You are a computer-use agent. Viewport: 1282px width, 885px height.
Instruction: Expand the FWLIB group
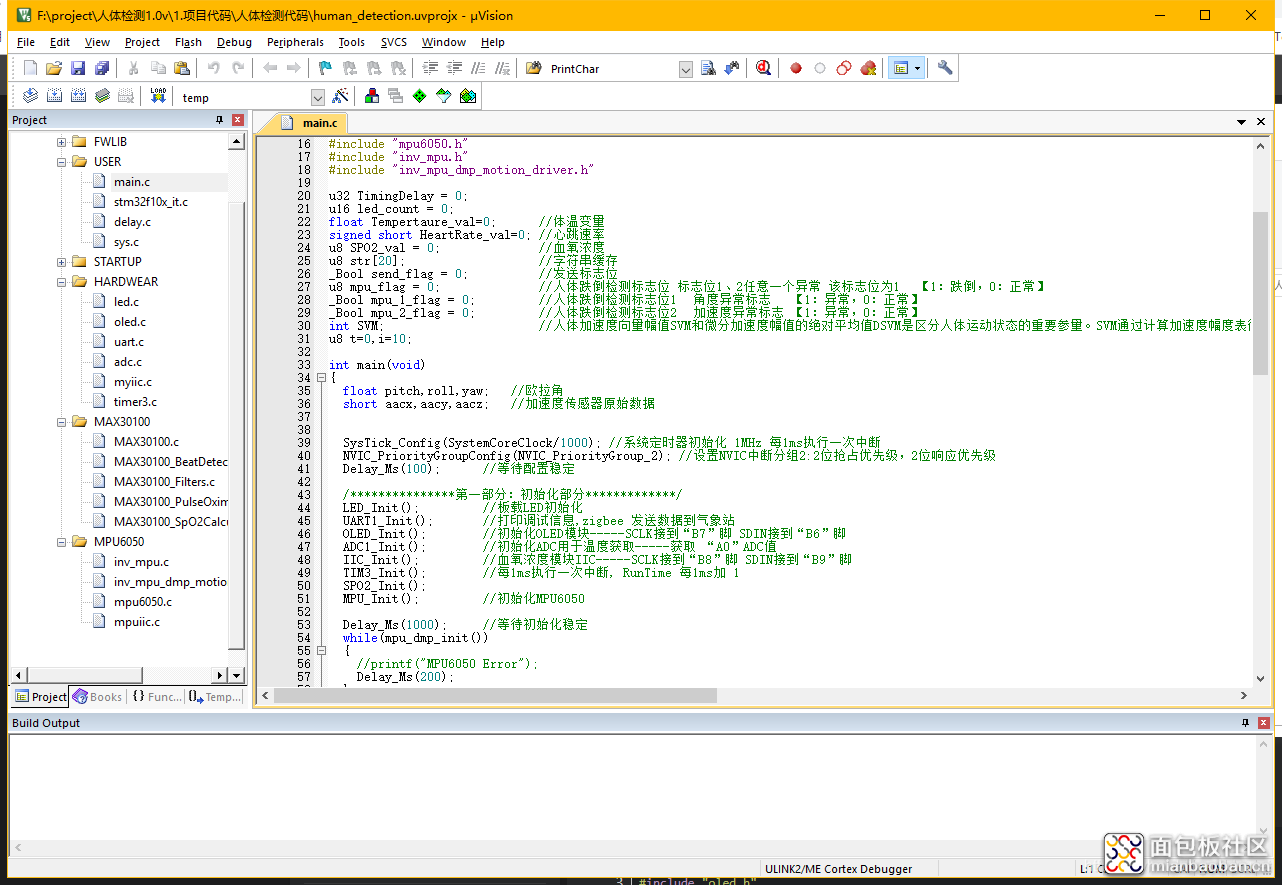pos(62,142)
